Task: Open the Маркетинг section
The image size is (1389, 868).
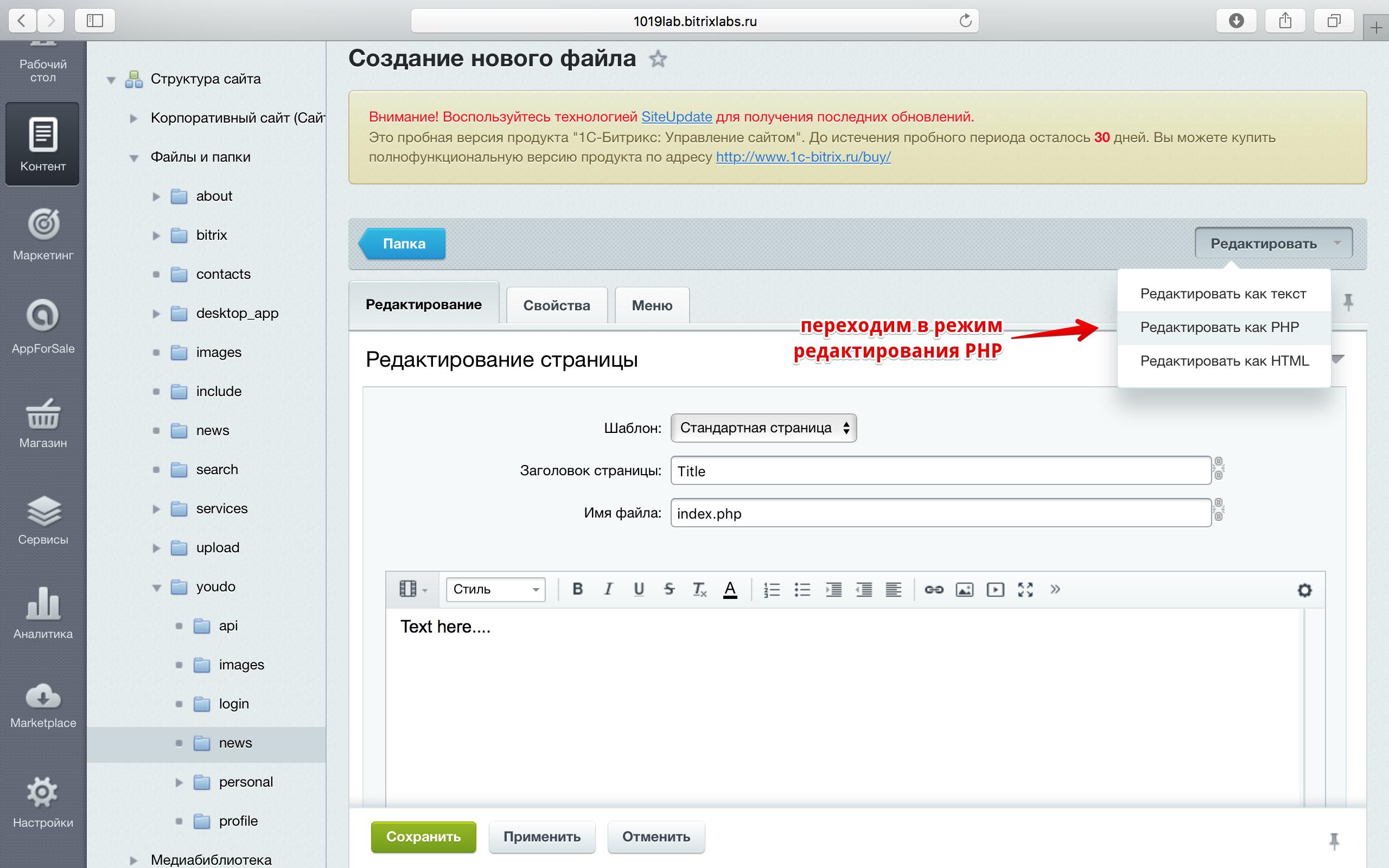Action: click(x=43, y=234)
